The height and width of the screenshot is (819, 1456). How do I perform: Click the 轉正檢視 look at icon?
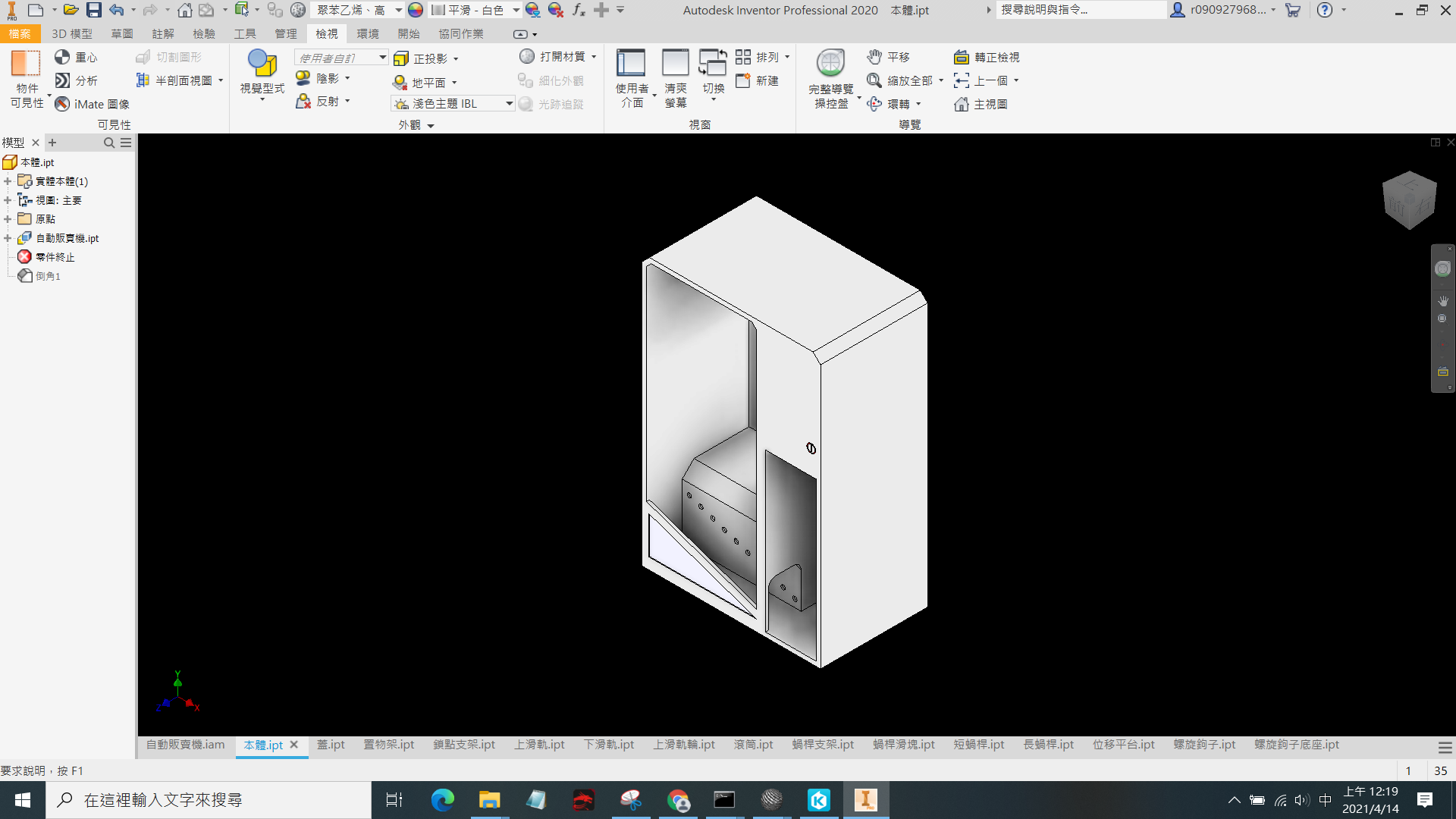(961, 57)
